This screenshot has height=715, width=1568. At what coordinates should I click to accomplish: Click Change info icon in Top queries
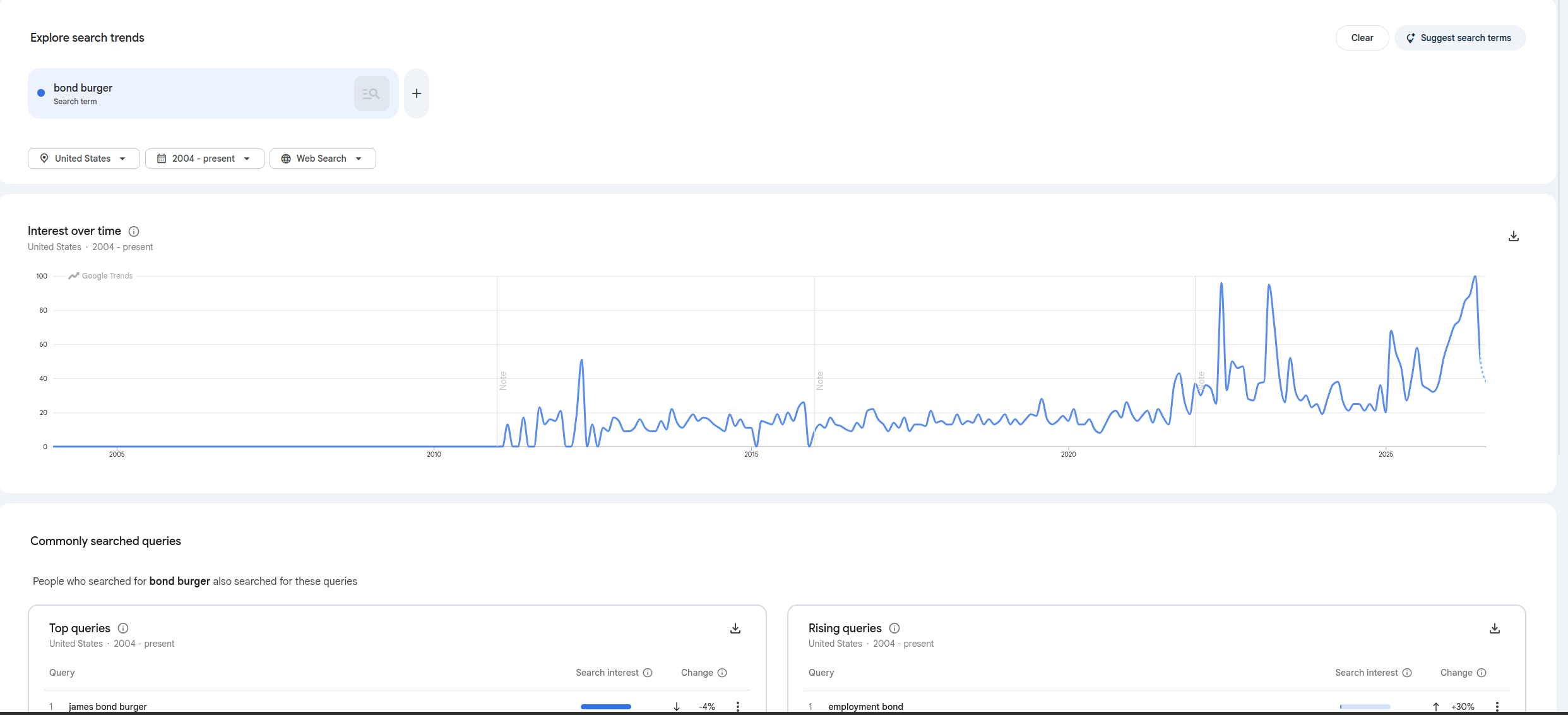pos(722,673)
